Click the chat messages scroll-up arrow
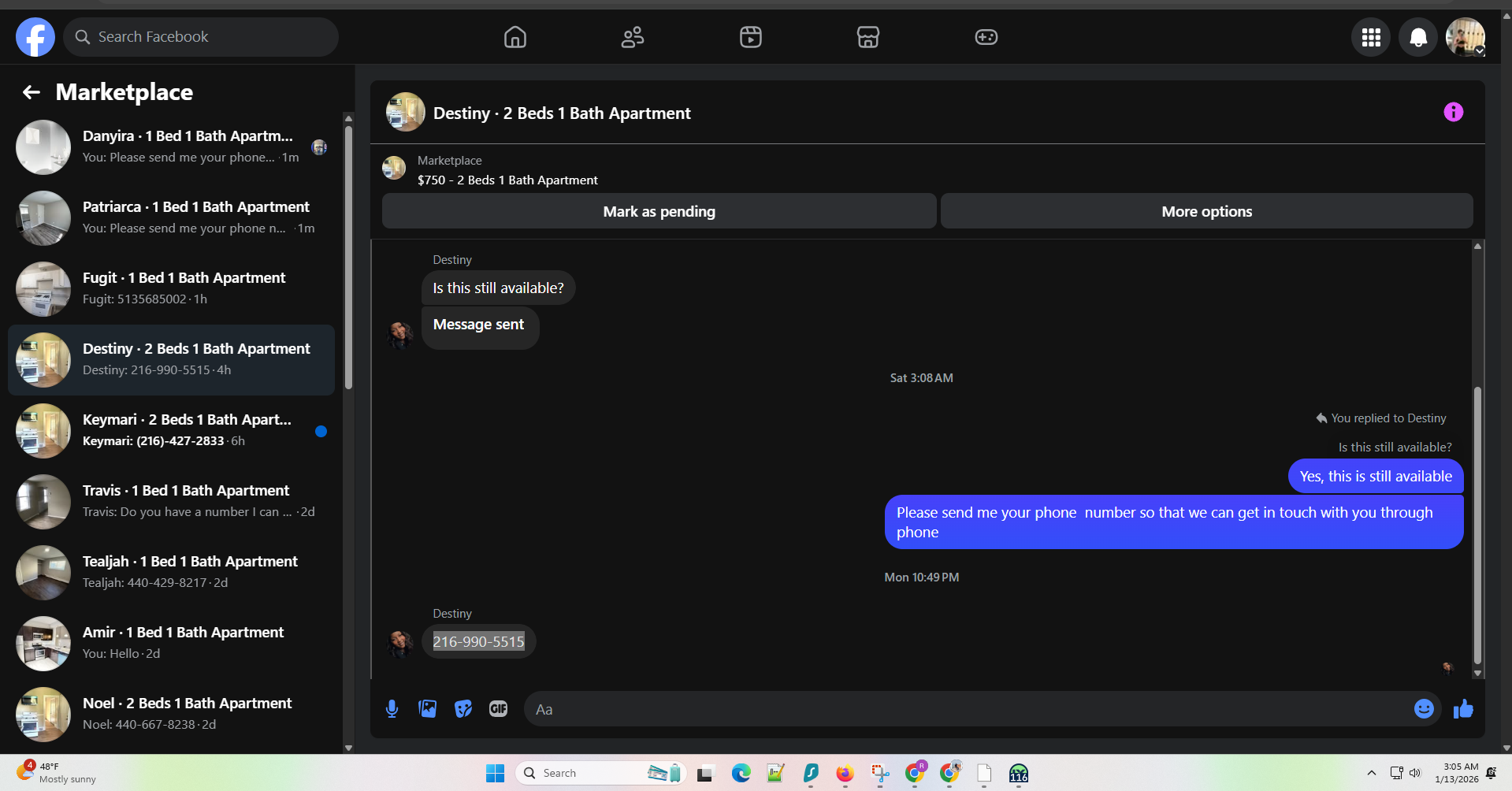 click(1477, 247)
